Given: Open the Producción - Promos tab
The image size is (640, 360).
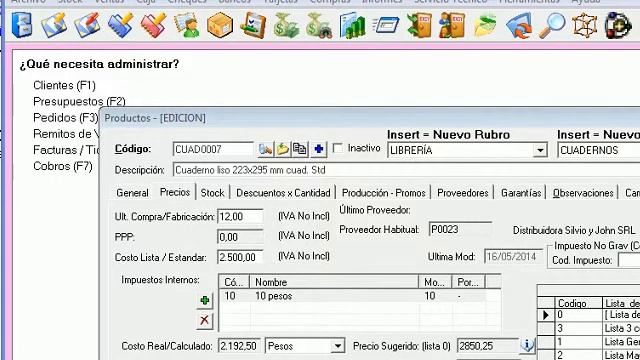Looking at the screenshot, I should [383, 193].
